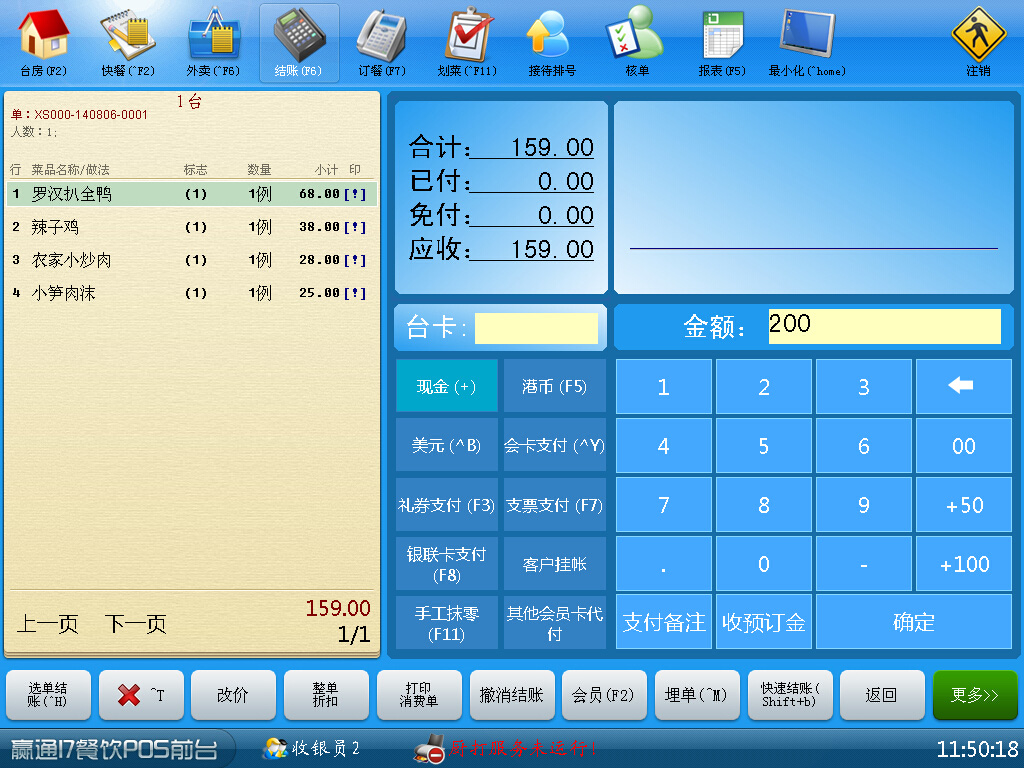Switch to the 结账 checkout tab
The width and height of the screenshot is (1024, 768).
point(298,42)
